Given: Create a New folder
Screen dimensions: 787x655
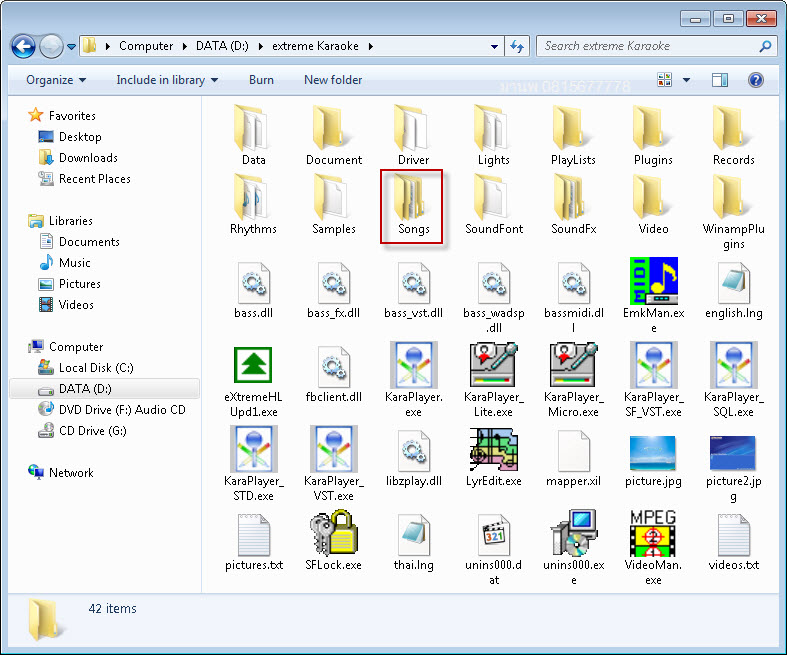Looking at the screenshot, I should tap(333, 80).
